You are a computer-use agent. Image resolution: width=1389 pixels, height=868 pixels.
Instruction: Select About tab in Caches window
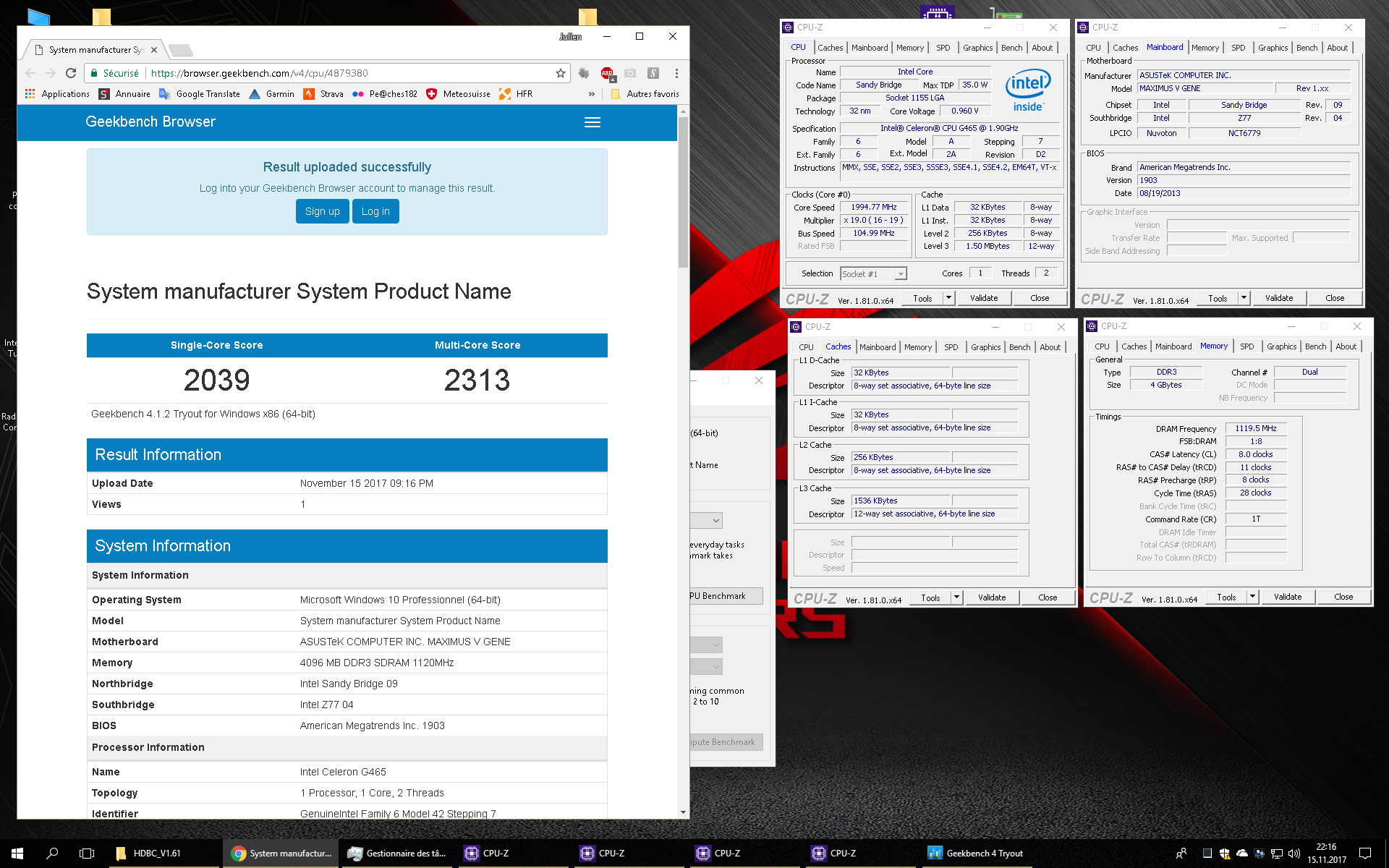[1050, 347]
